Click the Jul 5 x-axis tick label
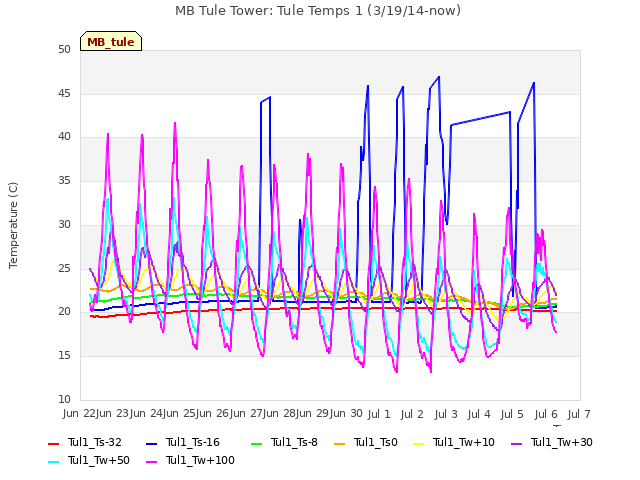This screenshot has width=640, height=480. [512, 415]
